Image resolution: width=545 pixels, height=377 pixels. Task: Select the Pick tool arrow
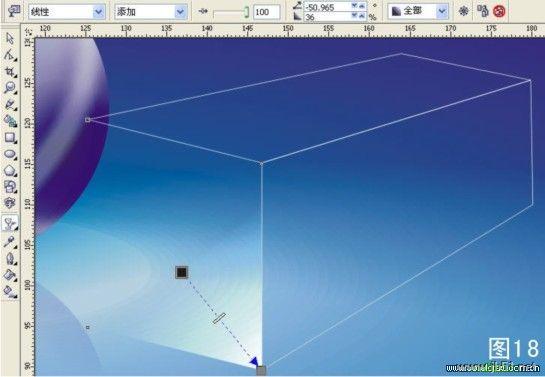[x=10, y=38]
